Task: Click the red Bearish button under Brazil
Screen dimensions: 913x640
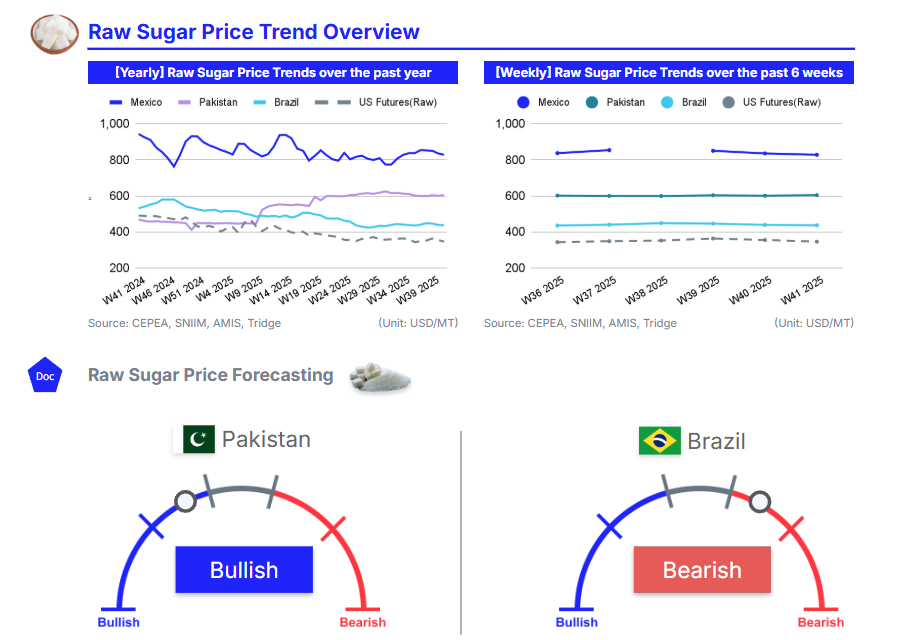Action: tap(702, 570)
